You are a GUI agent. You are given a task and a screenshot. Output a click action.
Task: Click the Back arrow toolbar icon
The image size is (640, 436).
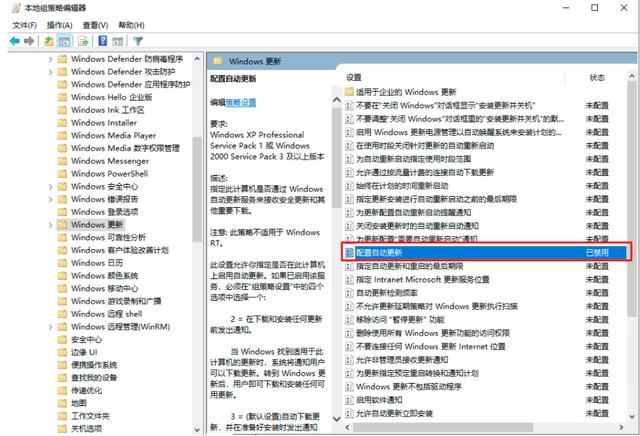[x=15, y=41]
